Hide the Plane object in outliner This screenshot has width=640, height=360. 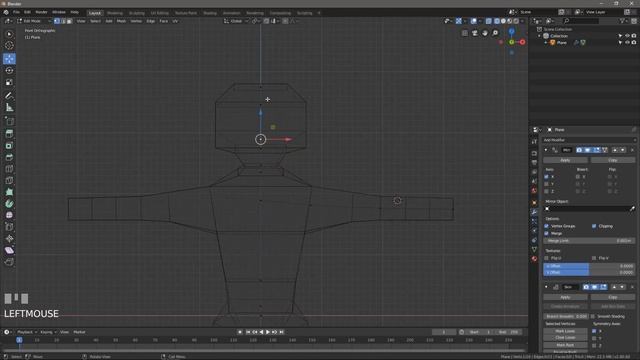[627, 42]
